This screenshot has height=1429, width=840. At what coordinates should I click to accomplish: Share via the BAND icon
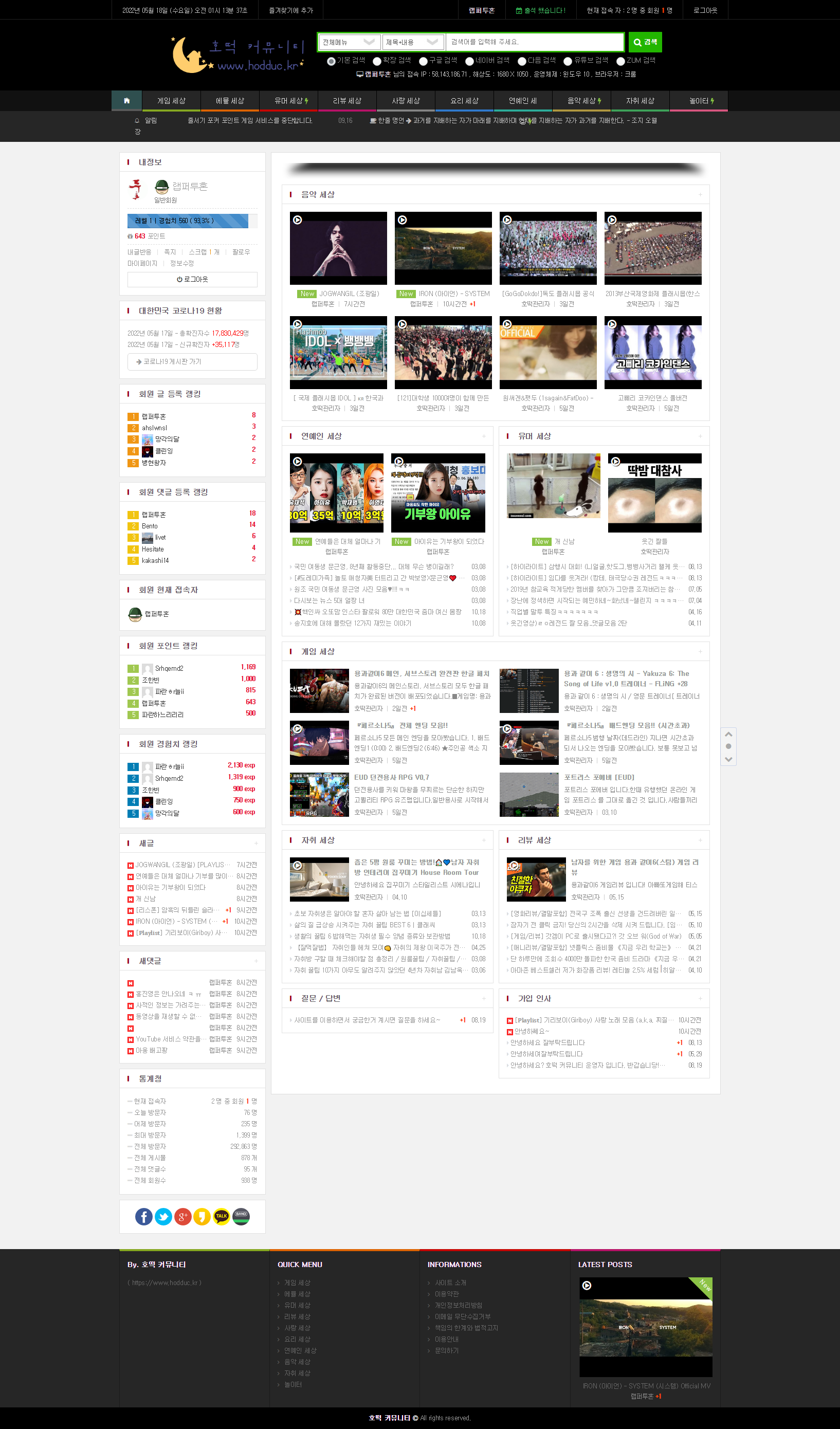[241, 1216]
